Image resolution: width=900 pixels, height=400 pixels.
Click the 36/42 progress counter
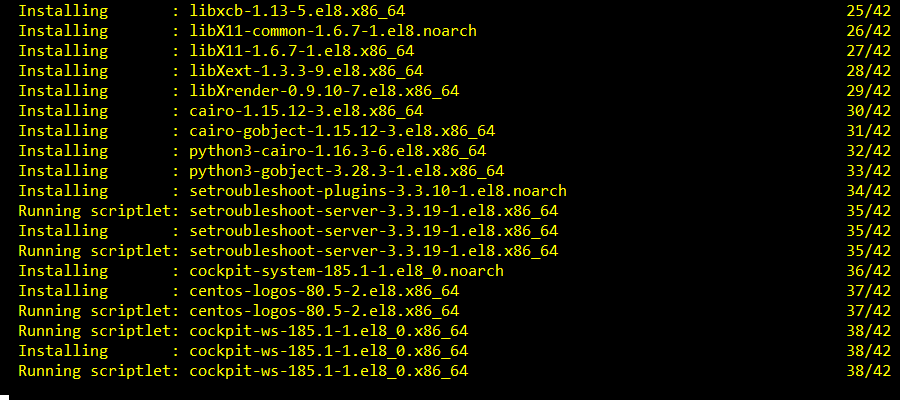pos(867,271)
